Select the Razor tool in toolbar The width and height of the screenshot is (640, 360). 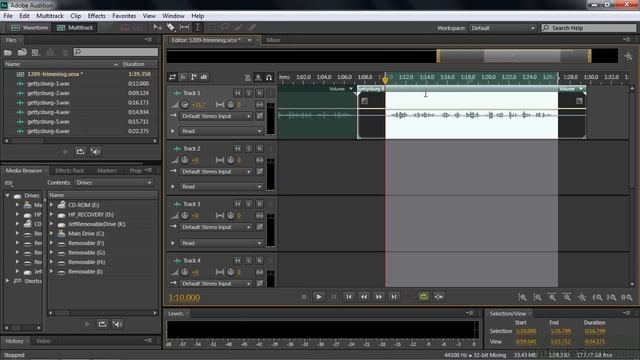[171, 27]
